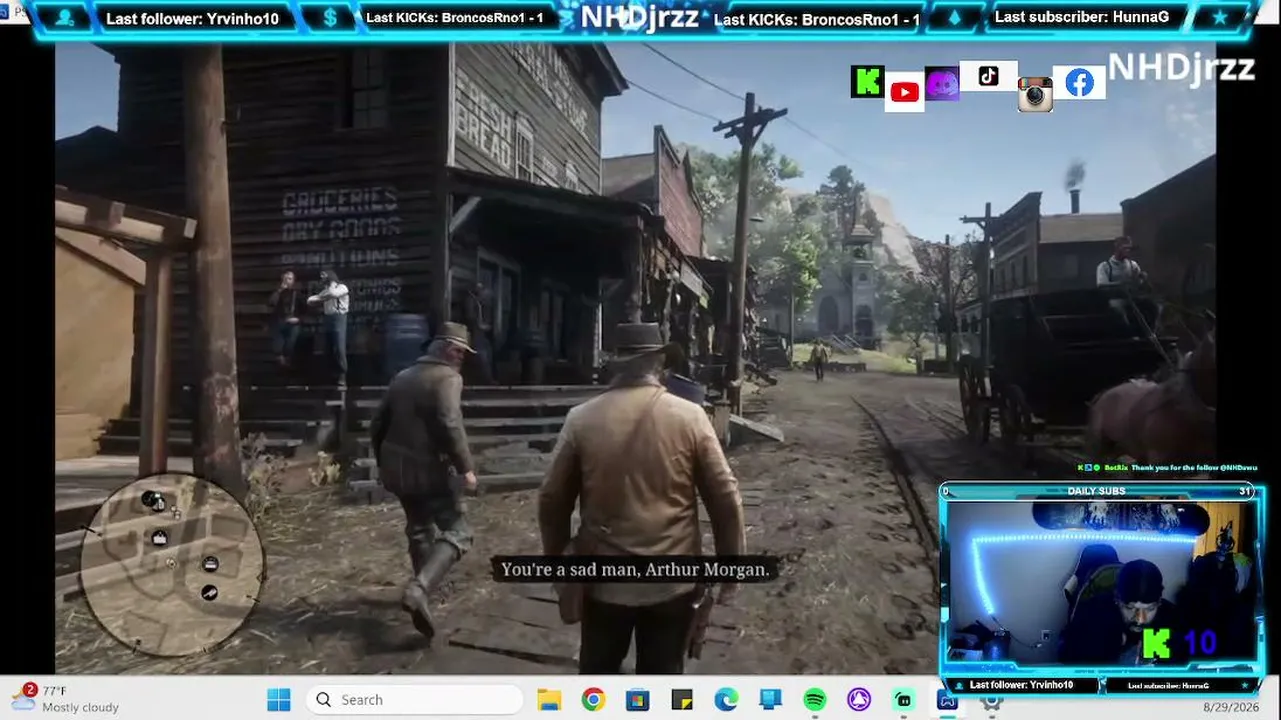Image resolution: width=1281 pixels, height=720 pixels.
Task: Click the follower person icon in top banner
Action: coord(65,18)
